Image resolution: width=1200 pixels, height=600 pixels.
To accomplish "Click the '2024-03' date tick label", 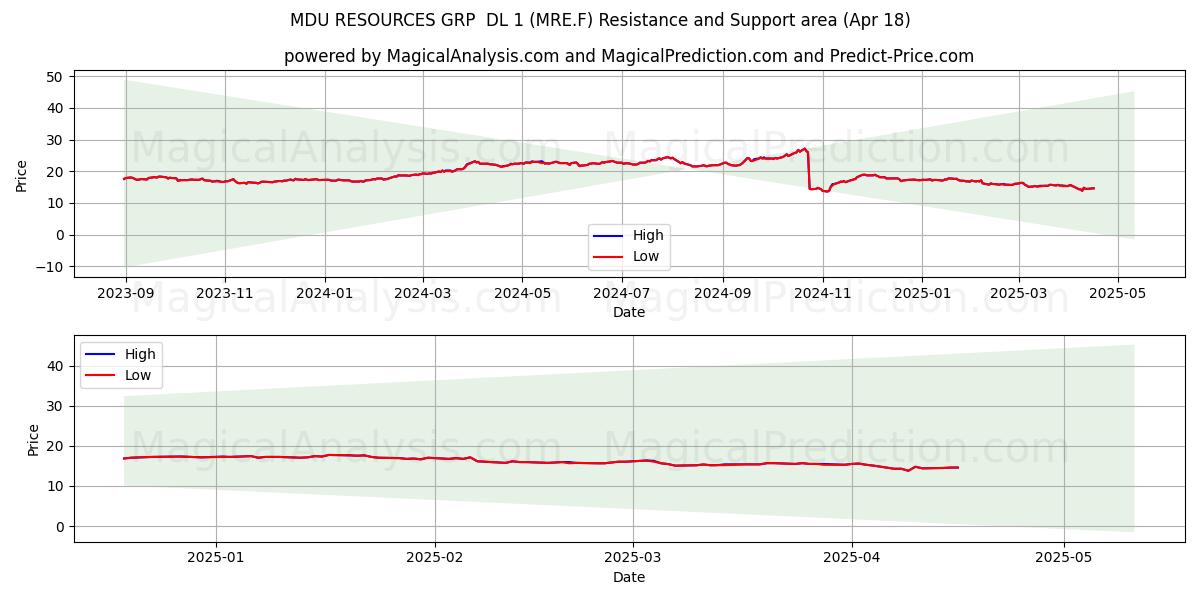I will tap(423, 294).
